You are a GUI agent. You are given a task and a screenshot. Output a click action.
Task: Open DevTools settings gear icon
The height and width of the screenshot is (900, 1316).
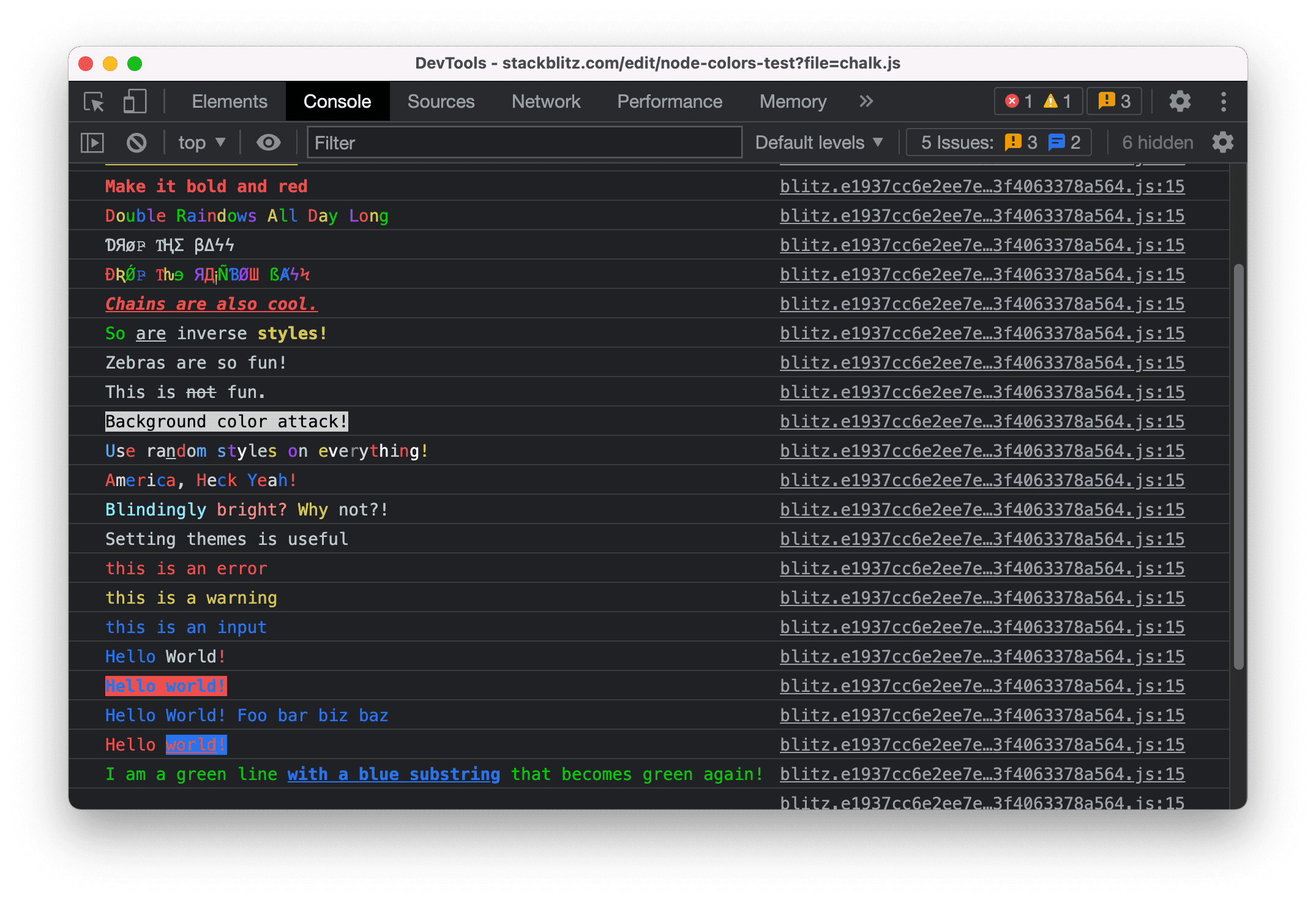[1185, 100]
